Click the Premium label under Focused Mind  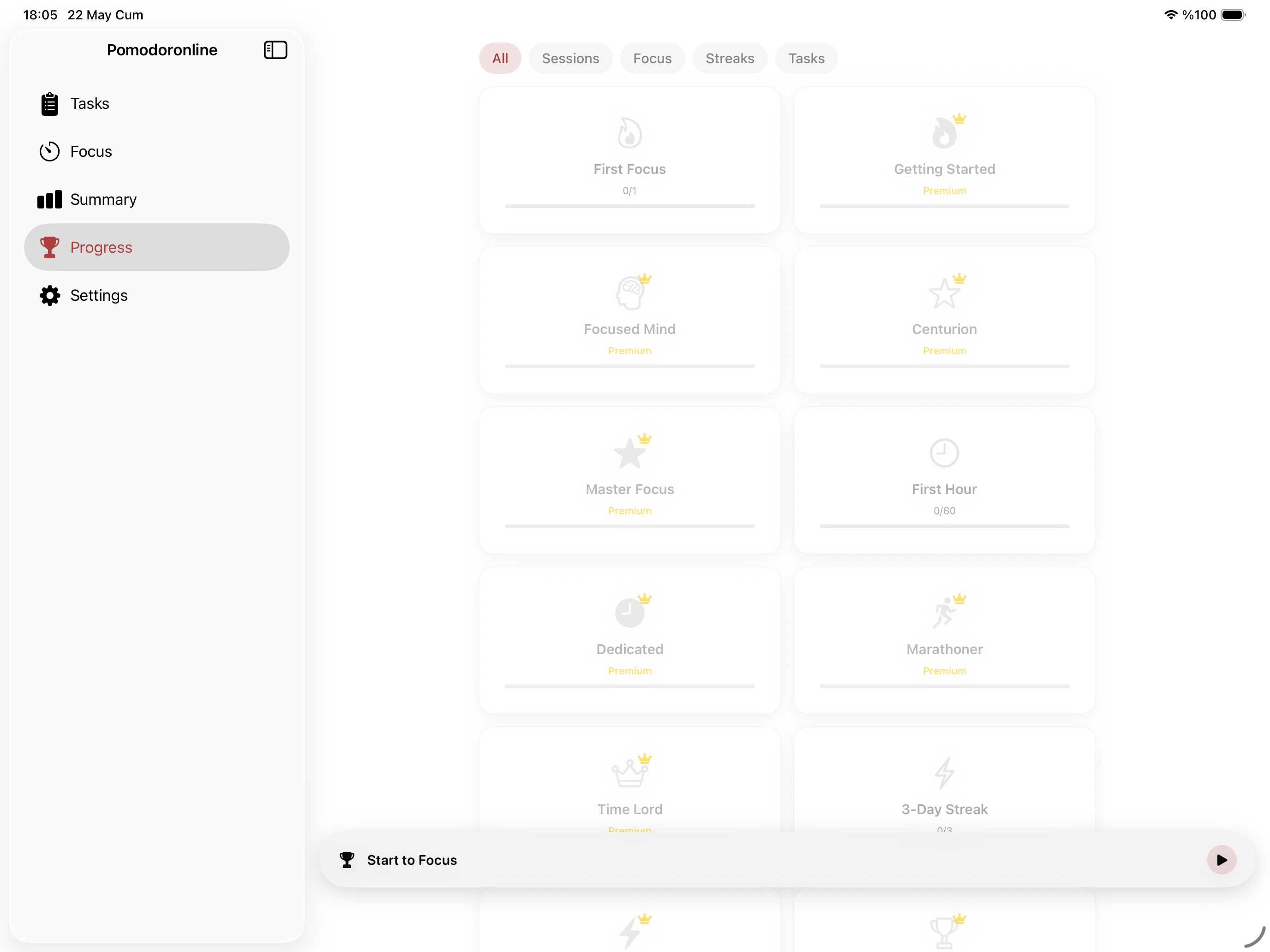629,351
